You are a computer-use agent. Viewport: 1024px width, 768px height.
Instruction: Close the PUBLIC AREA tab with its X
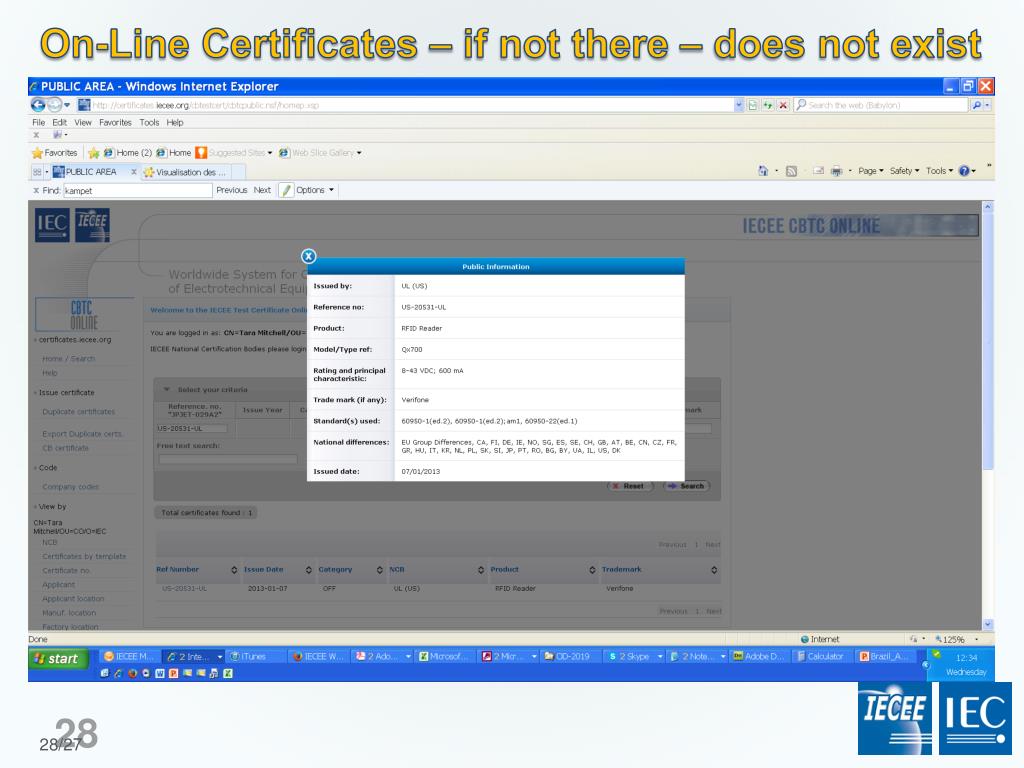tap(133, 172)
